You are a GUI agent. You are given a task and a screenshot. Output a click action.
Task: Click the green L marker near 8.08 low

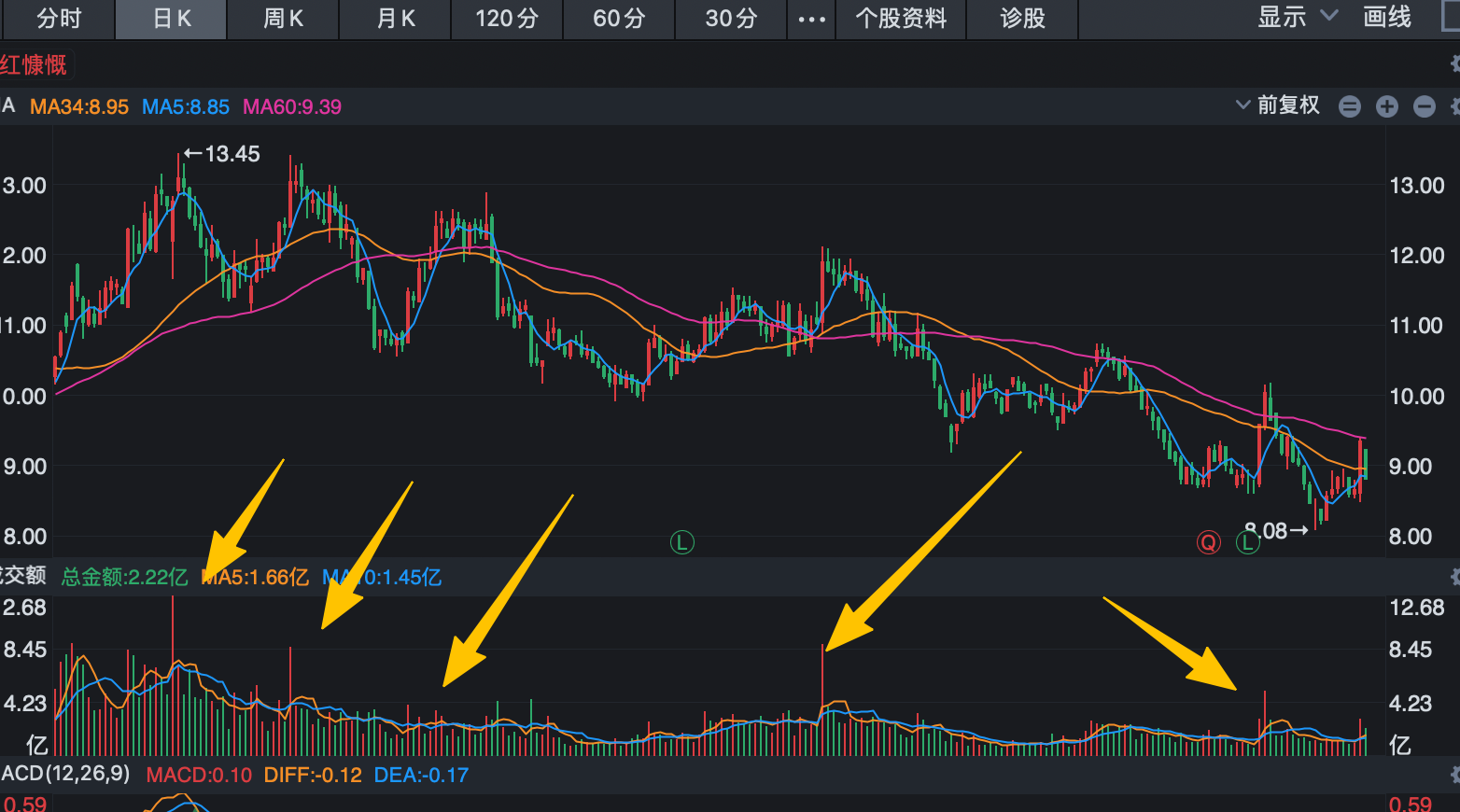(1248, 542)
